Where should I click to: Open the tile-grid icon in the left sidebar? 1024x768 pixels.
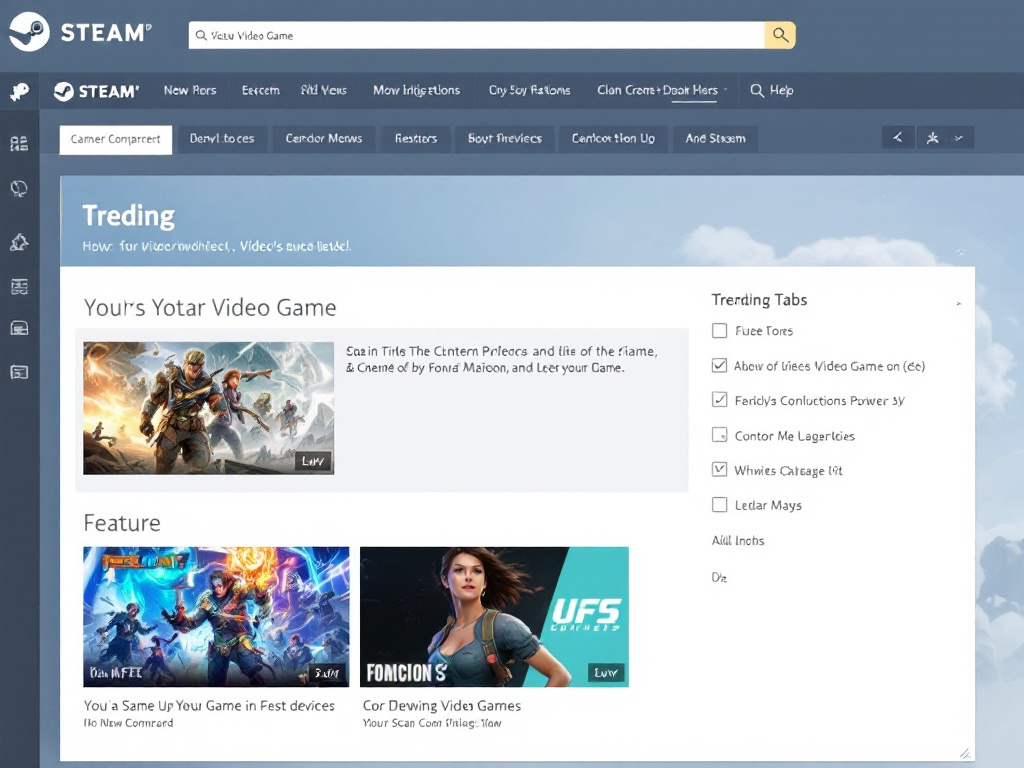pyautogui.click(x=19, y=144)
